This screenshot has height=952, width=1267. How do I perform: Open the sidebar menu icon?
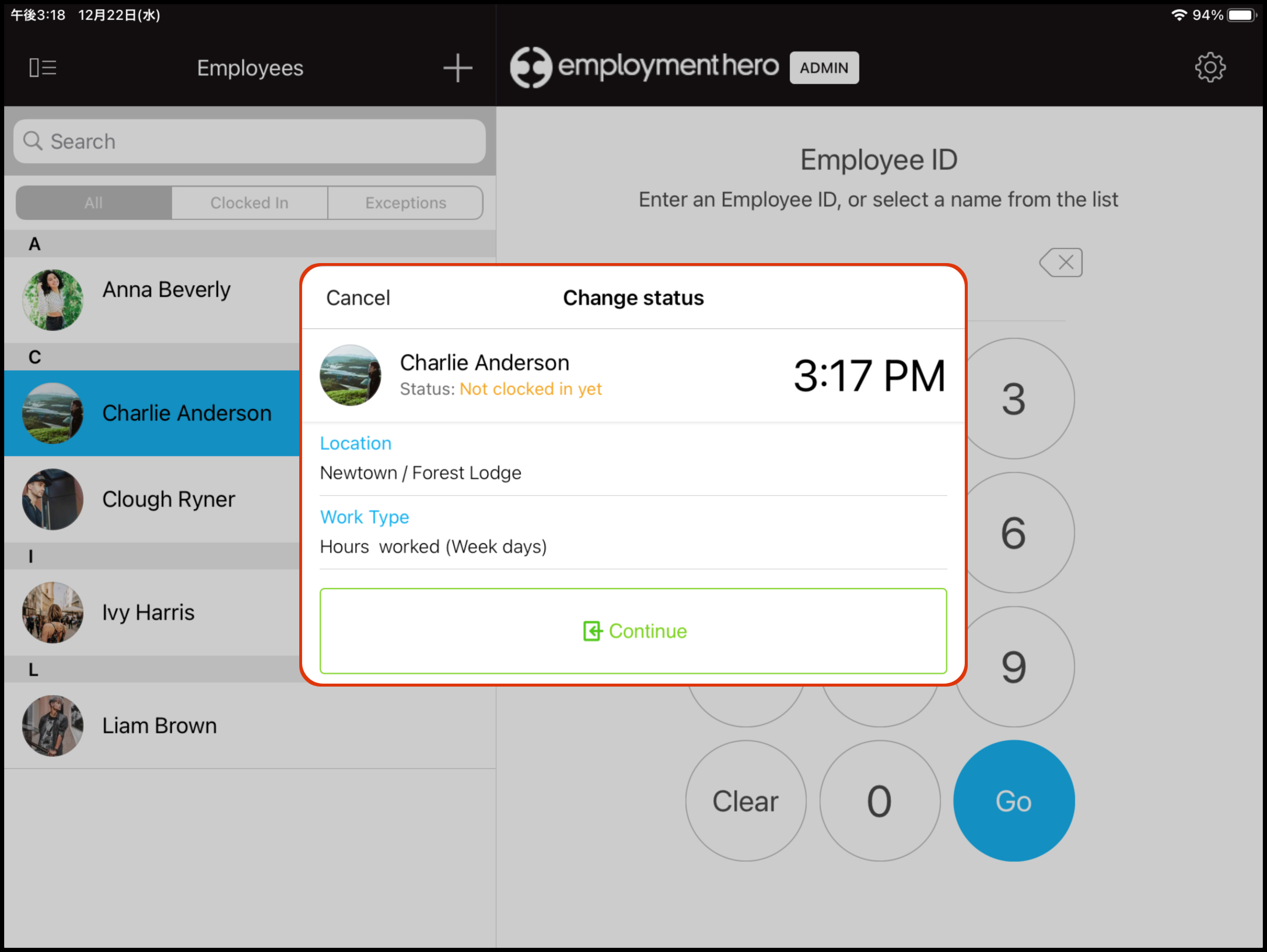[42, 67]
